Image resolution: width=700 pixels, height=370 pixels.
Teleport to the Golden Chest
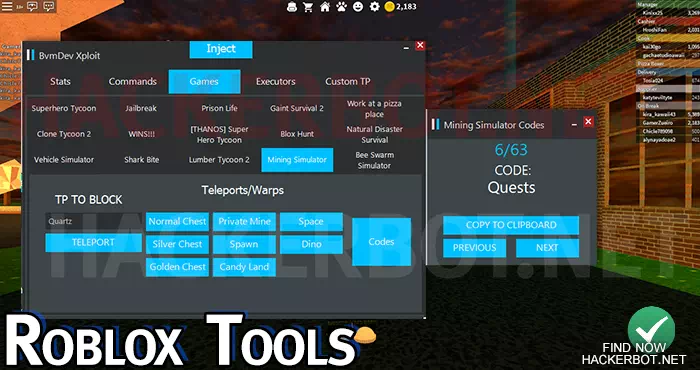[177, 267]
